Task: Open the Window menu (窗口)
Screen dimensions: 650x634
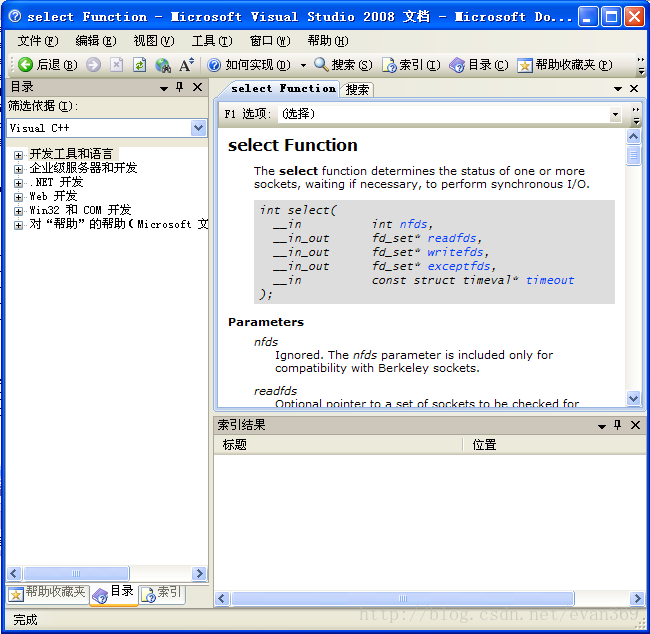Action: pos(270,41)
